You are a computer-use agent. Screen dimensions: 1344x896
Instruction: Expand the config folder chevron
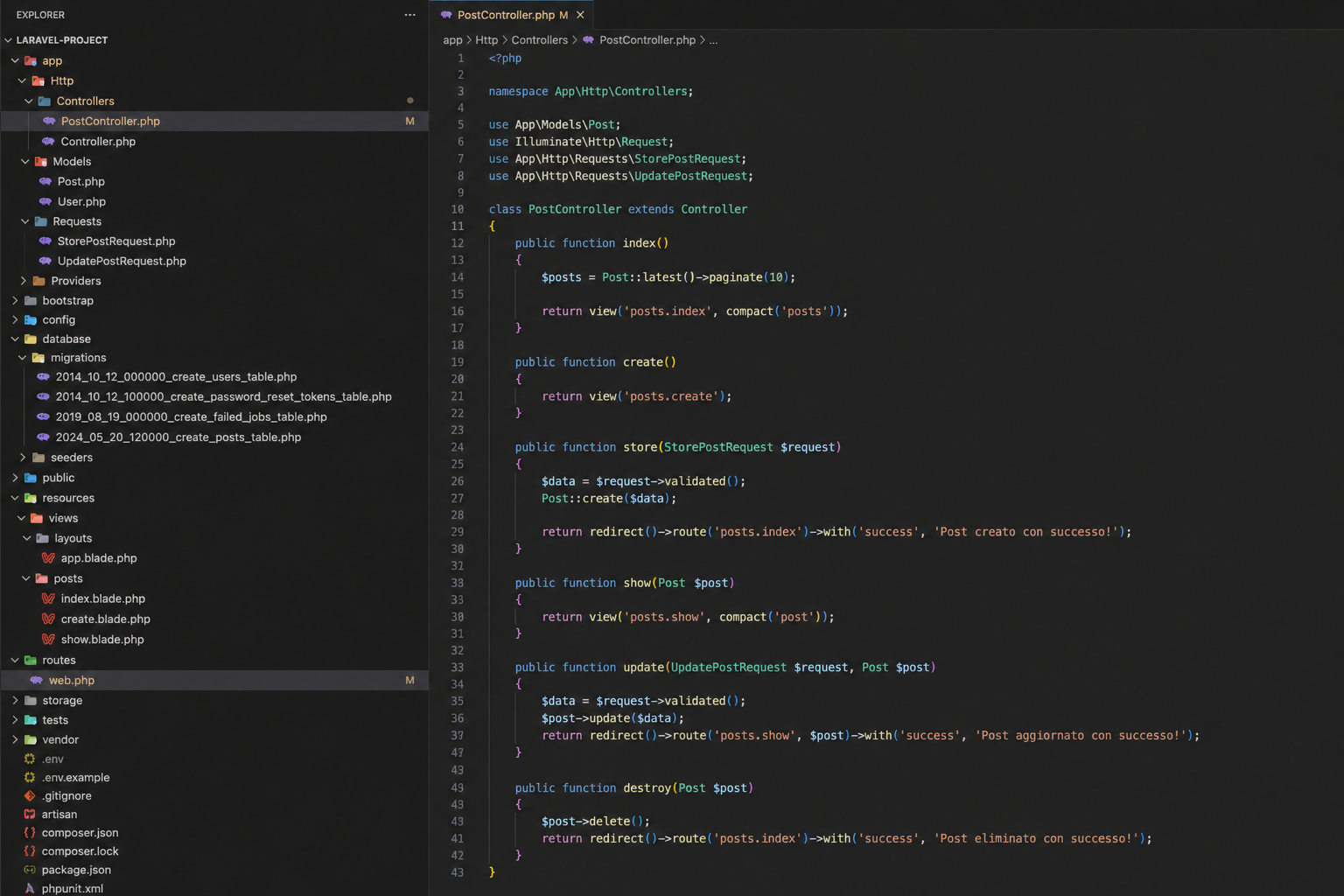click(15, 319)
